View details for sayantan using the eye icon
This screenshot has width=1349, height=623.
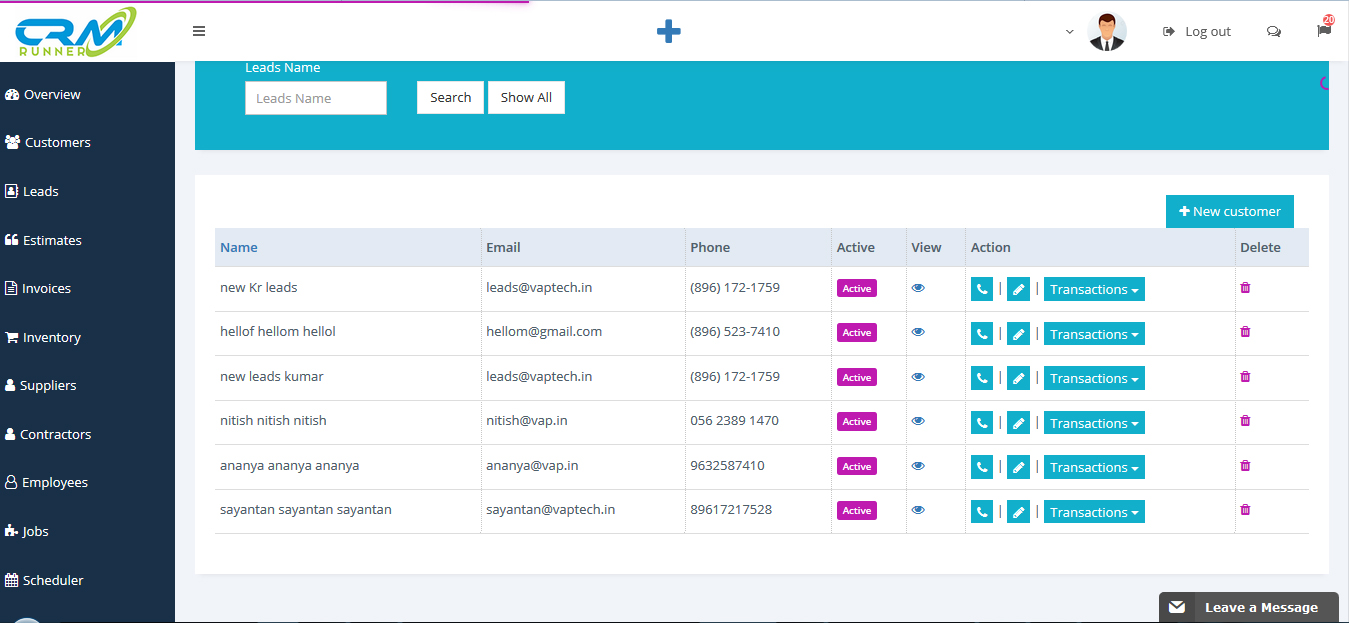(917, 510)
